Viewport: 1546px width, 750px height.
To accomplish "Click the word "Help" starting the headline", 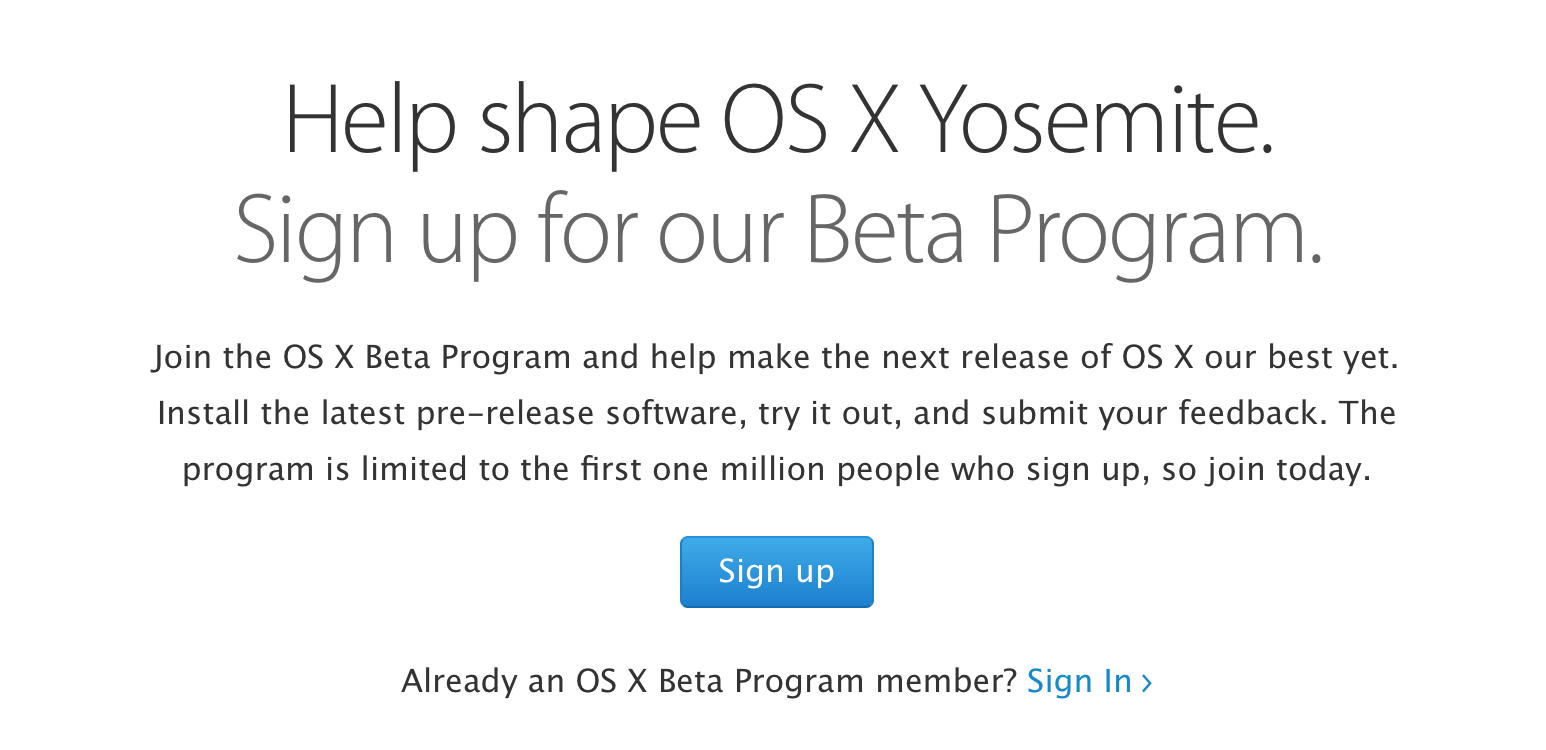I will coord(370,124).
